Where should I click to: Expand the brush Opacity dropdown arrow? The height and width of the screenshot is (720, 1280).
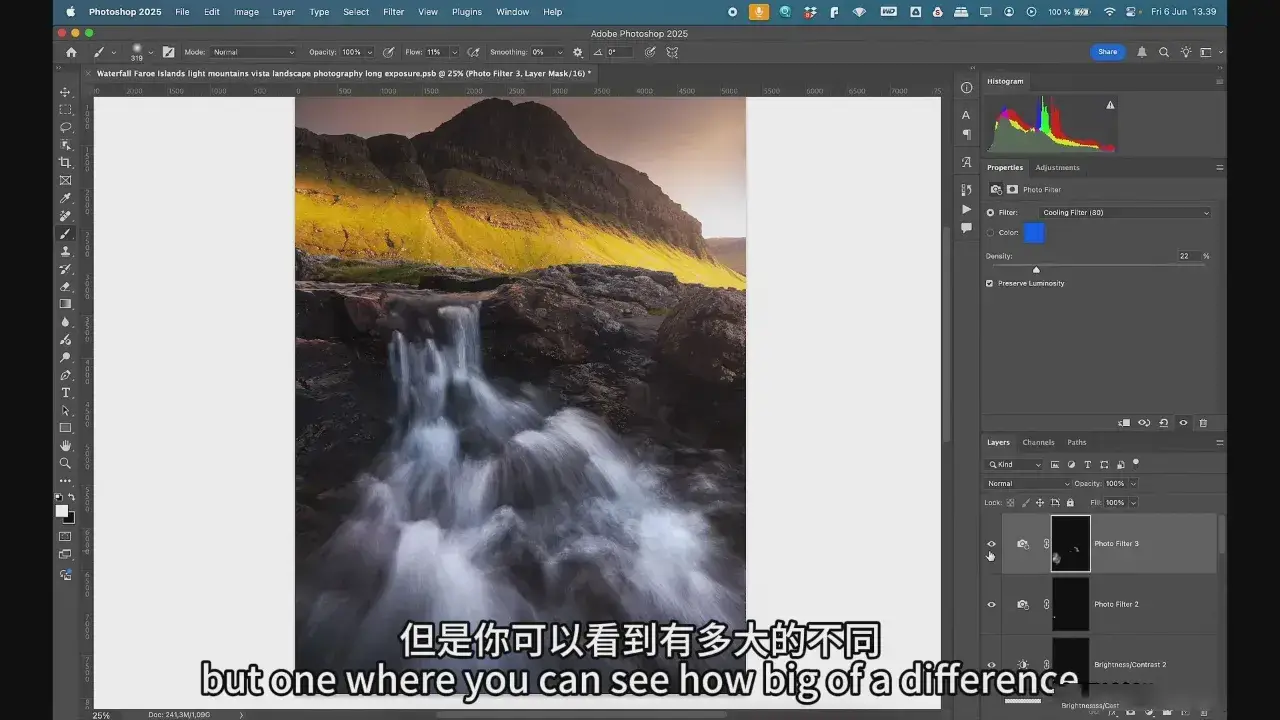[x=369, y=52]
